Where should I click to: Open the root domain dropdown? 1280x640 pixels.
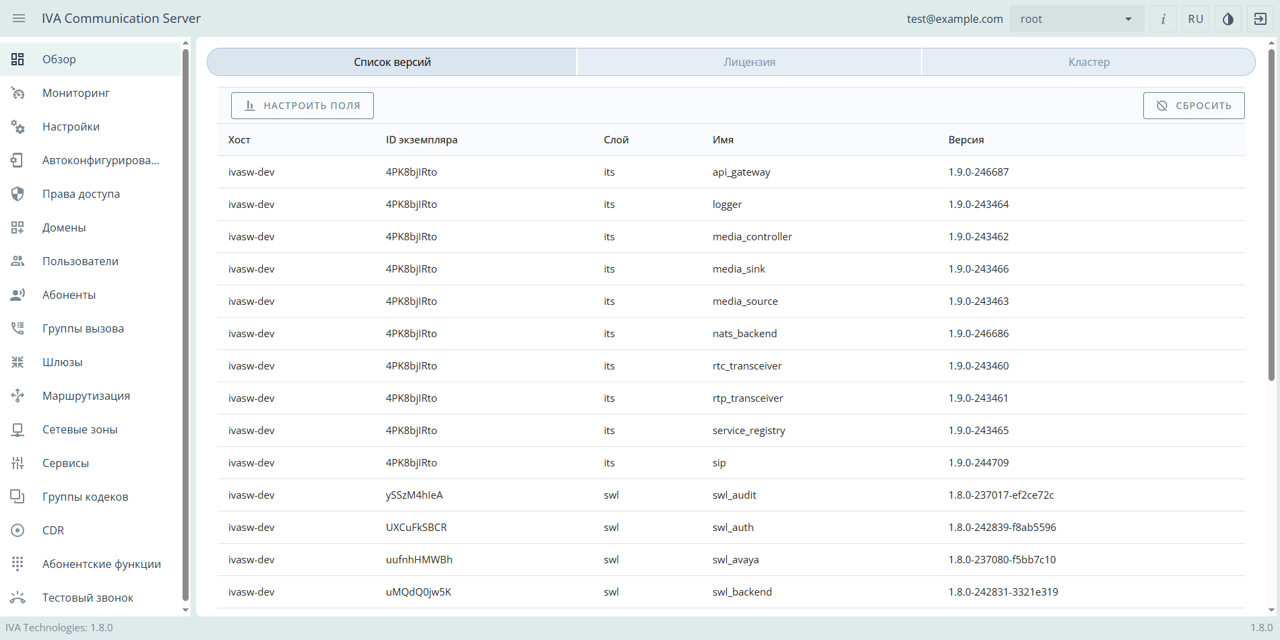click(x=1075, y=19)
